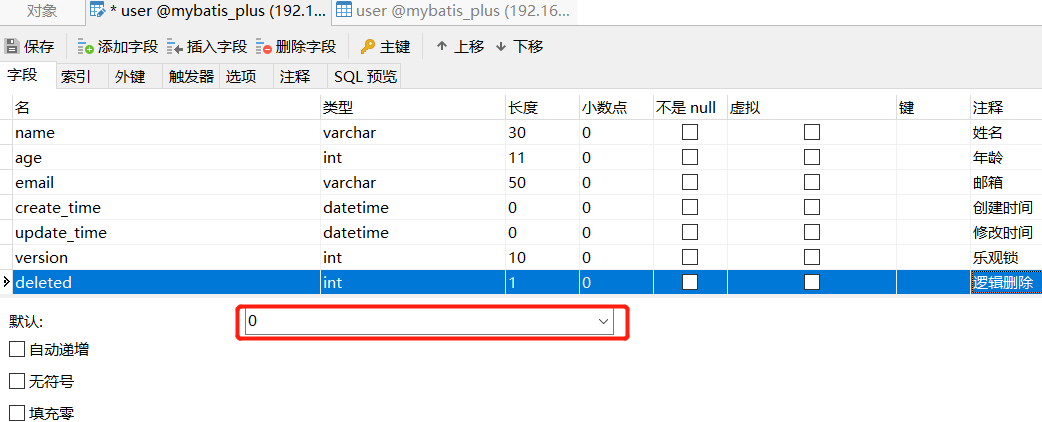Screen dimensions: 1042x422
Task: Click the Insert Field (插入字段) icon
Action: point(175,47)
